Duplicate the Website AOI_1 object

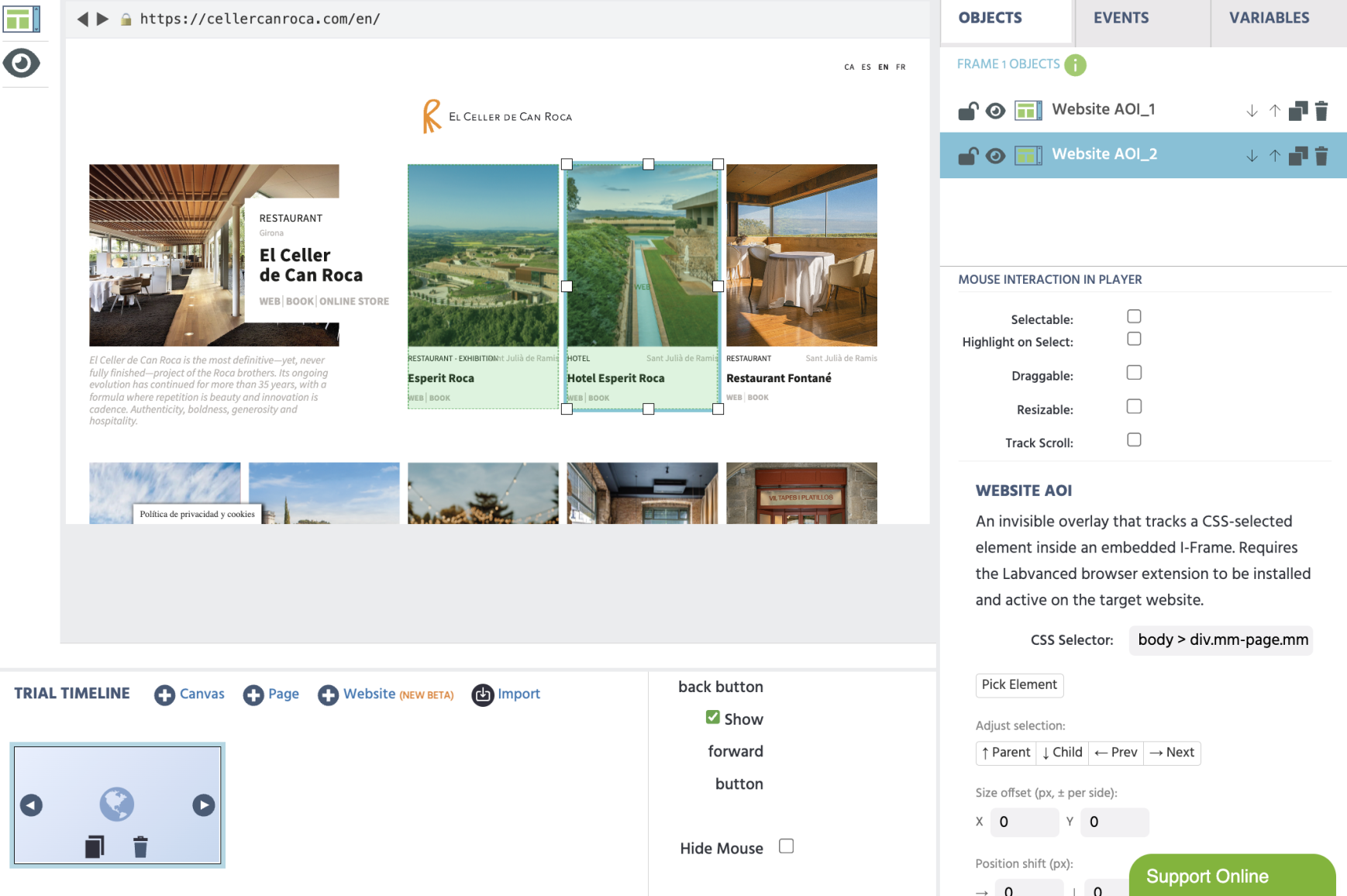[1298, 111]
